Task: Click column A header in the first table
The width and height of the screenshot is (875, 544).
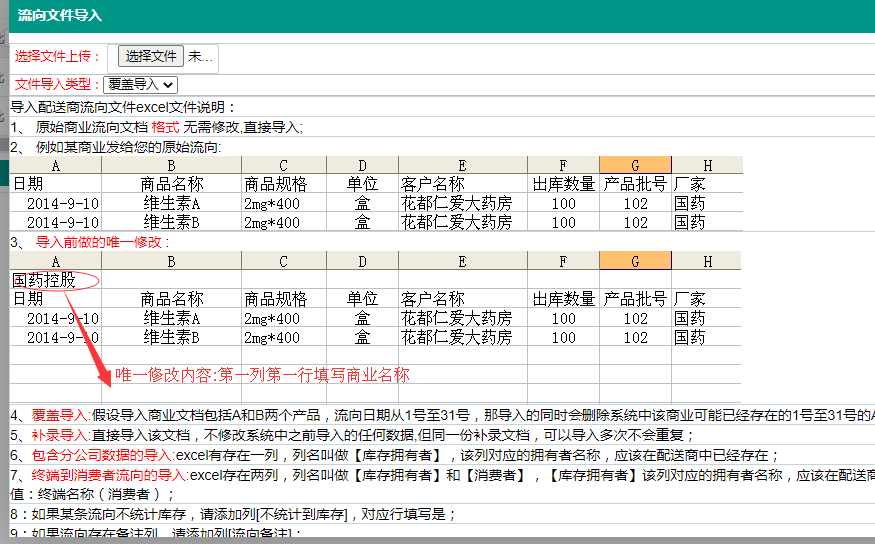Action: click(x=56, y=165)
